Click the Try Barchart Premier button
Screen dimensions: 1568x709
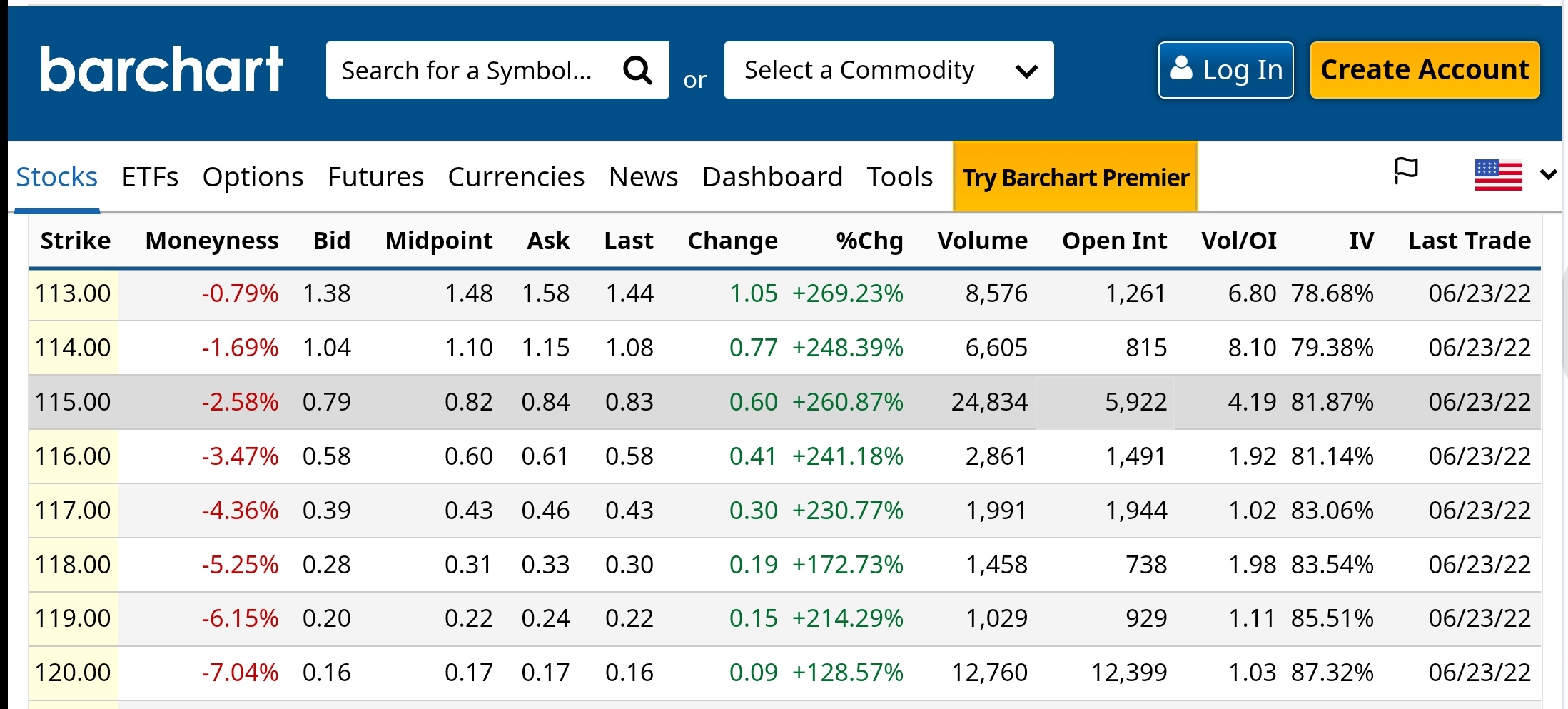click(1075, 177)
